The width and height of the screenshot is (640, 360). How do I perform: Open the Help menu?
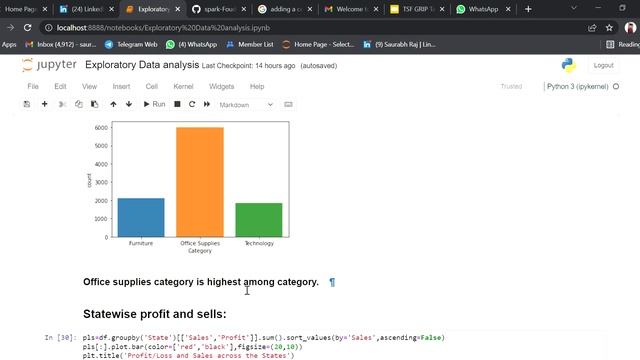(257, 87)
